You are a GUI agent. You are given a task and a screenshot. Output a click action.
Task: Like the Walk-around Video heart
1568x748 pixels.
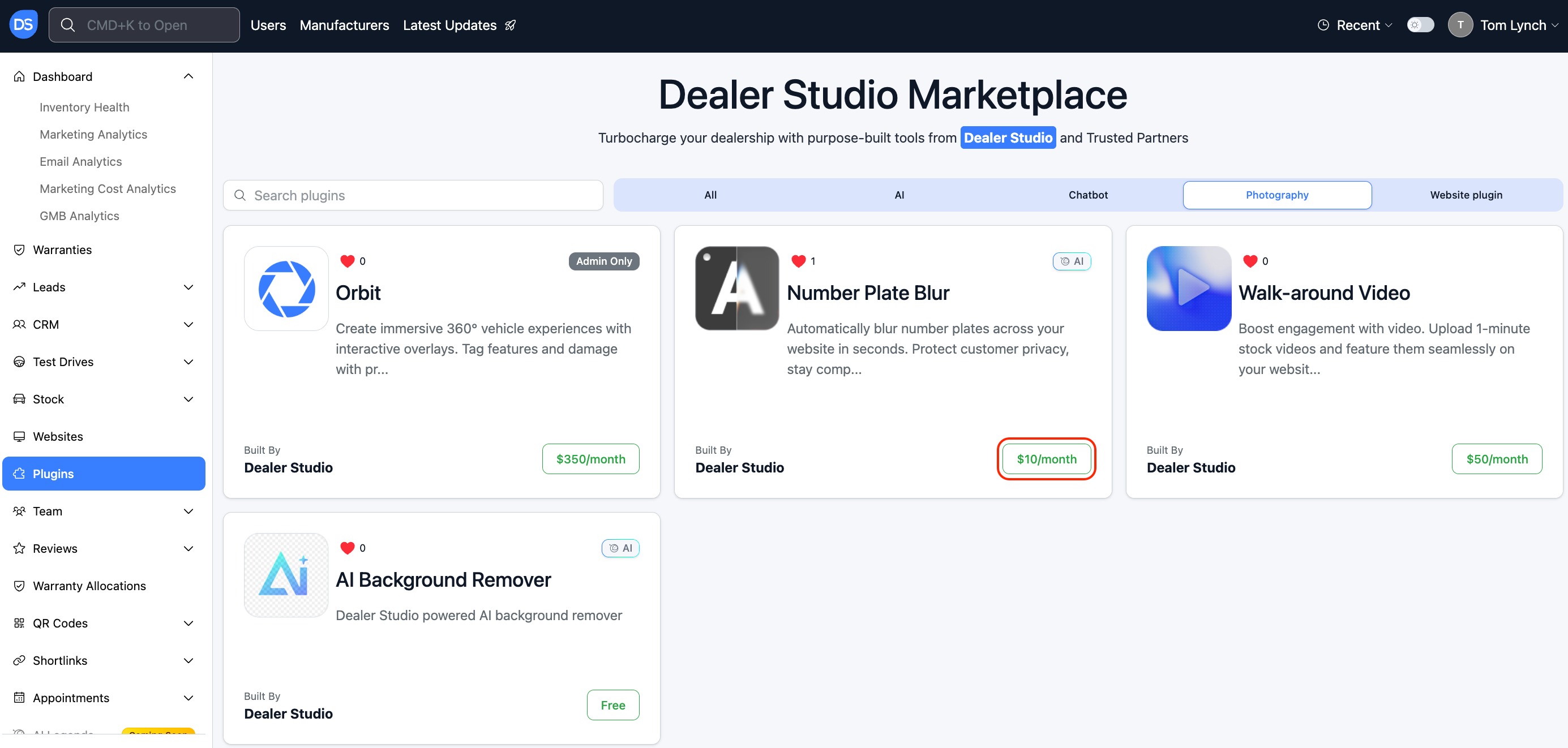point(1250,261)
